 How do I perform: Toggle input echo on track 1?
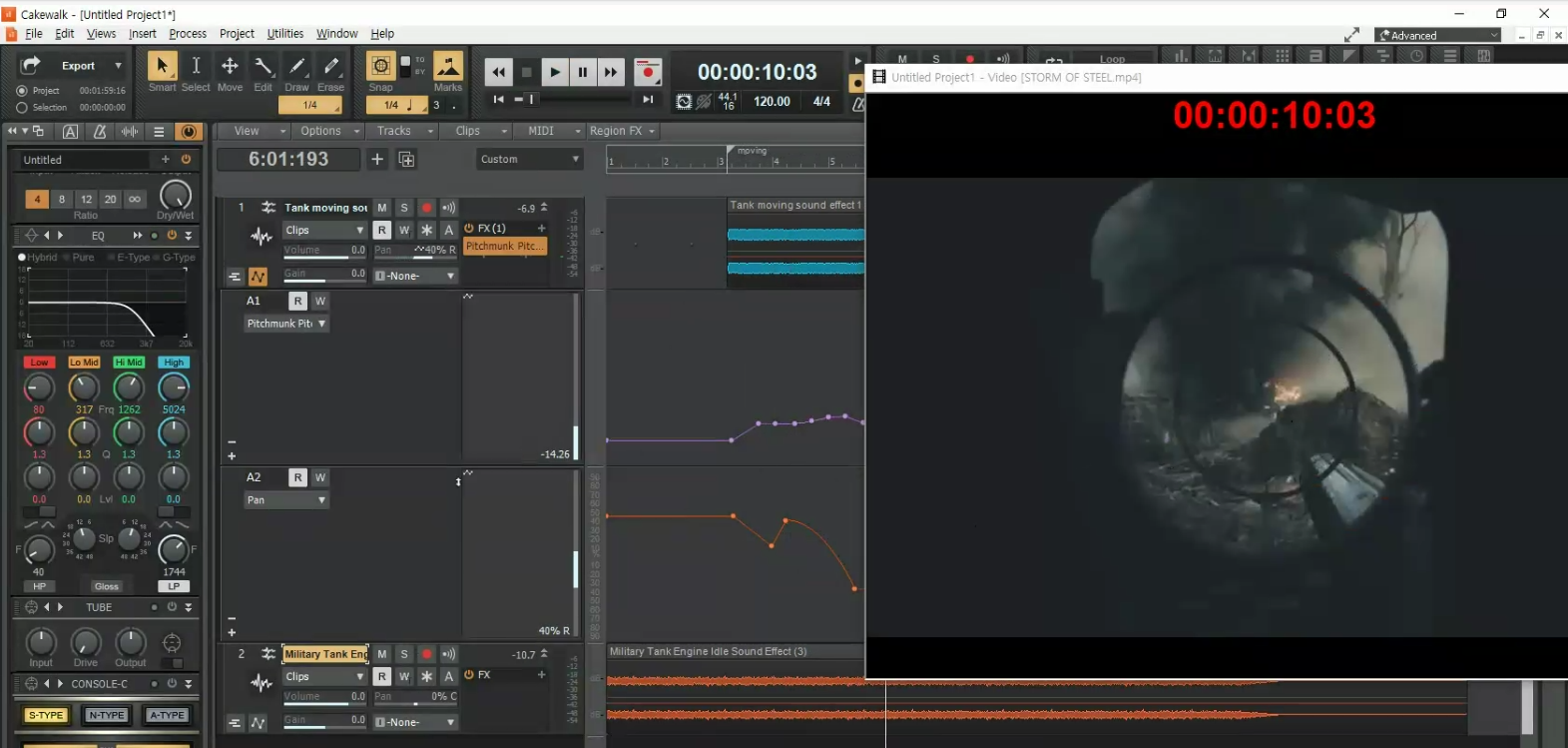(448, 208)
